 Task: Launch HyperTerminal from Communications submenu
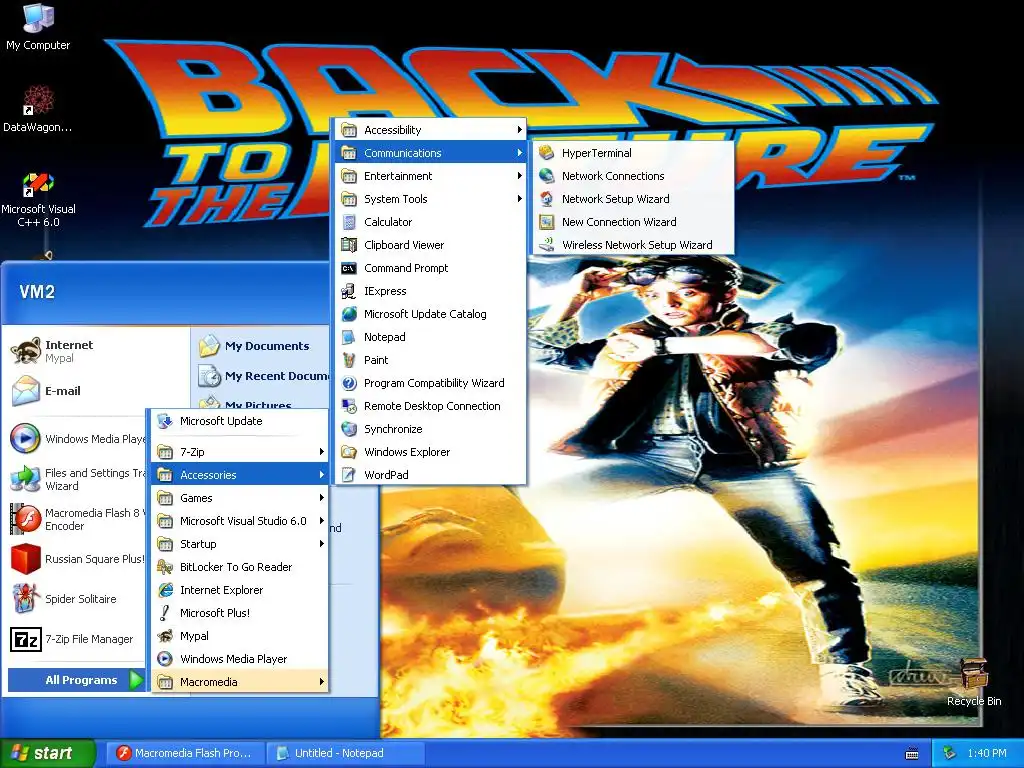click(633, 153)
